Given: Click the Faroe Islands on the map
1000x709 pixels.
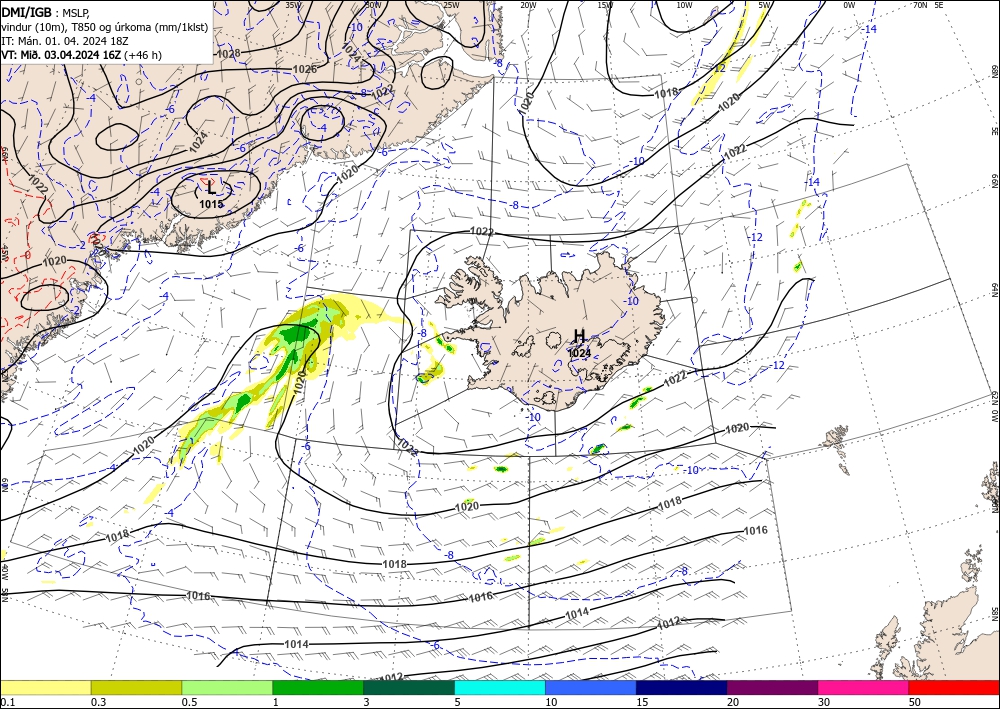Looking at the screenshot, I should pos(837,439).
